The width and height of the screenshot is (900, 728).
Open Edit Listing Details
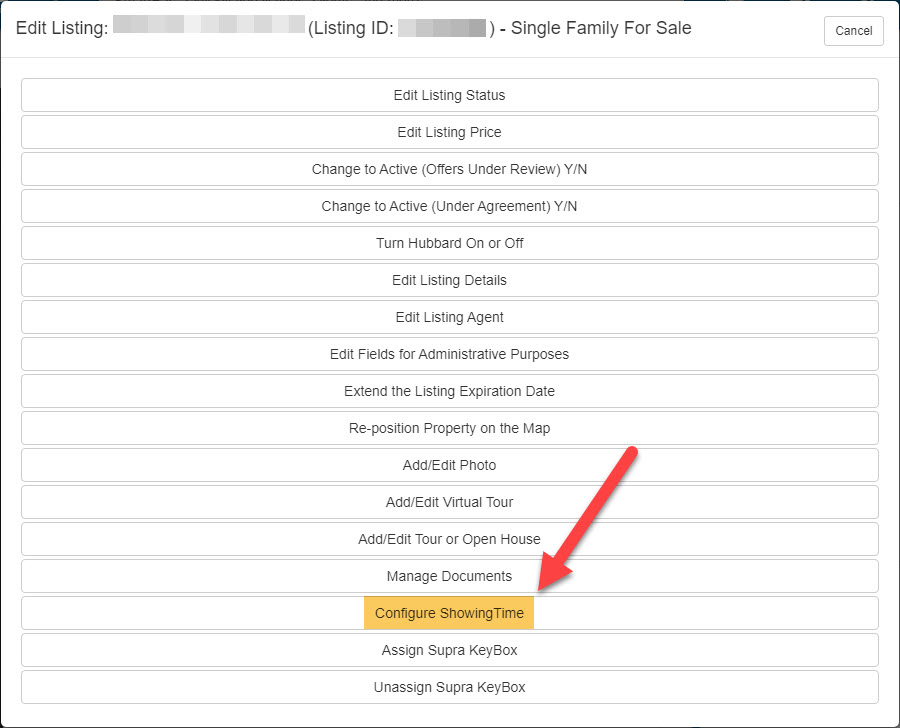[449, 281]
